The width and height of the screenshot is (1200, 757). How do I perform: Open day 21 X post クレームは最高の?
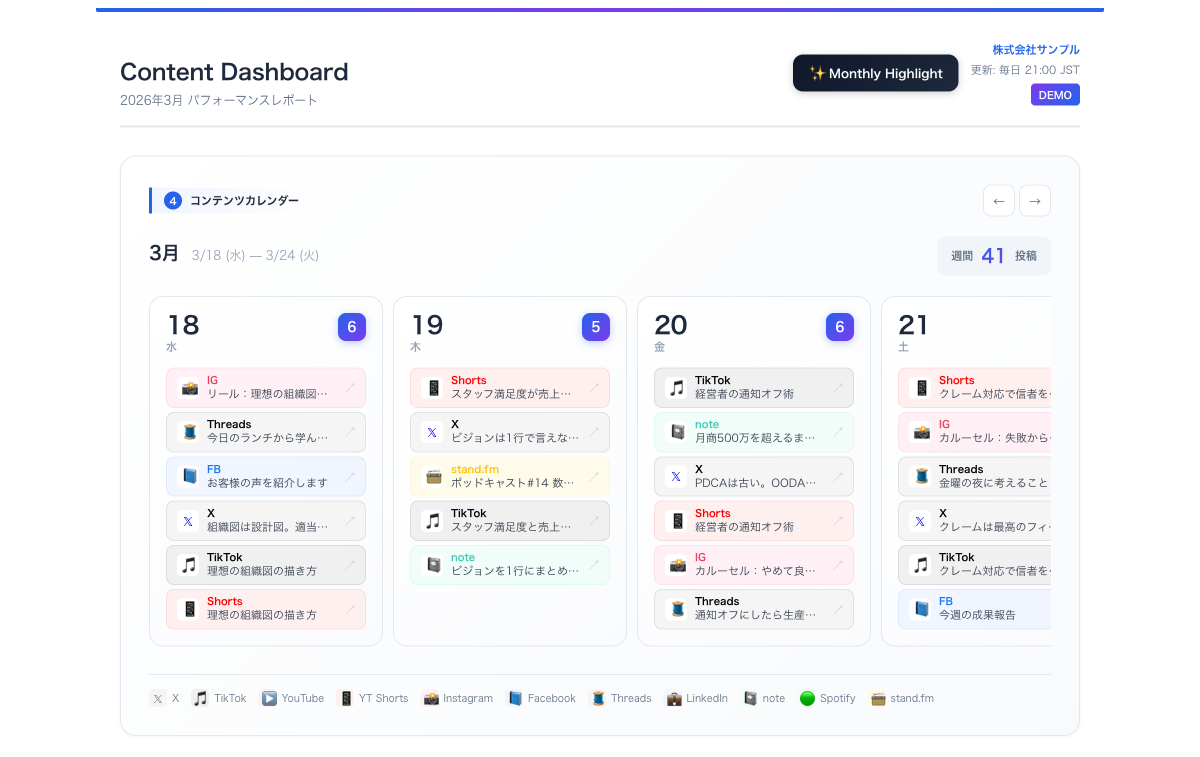point(975,521)
